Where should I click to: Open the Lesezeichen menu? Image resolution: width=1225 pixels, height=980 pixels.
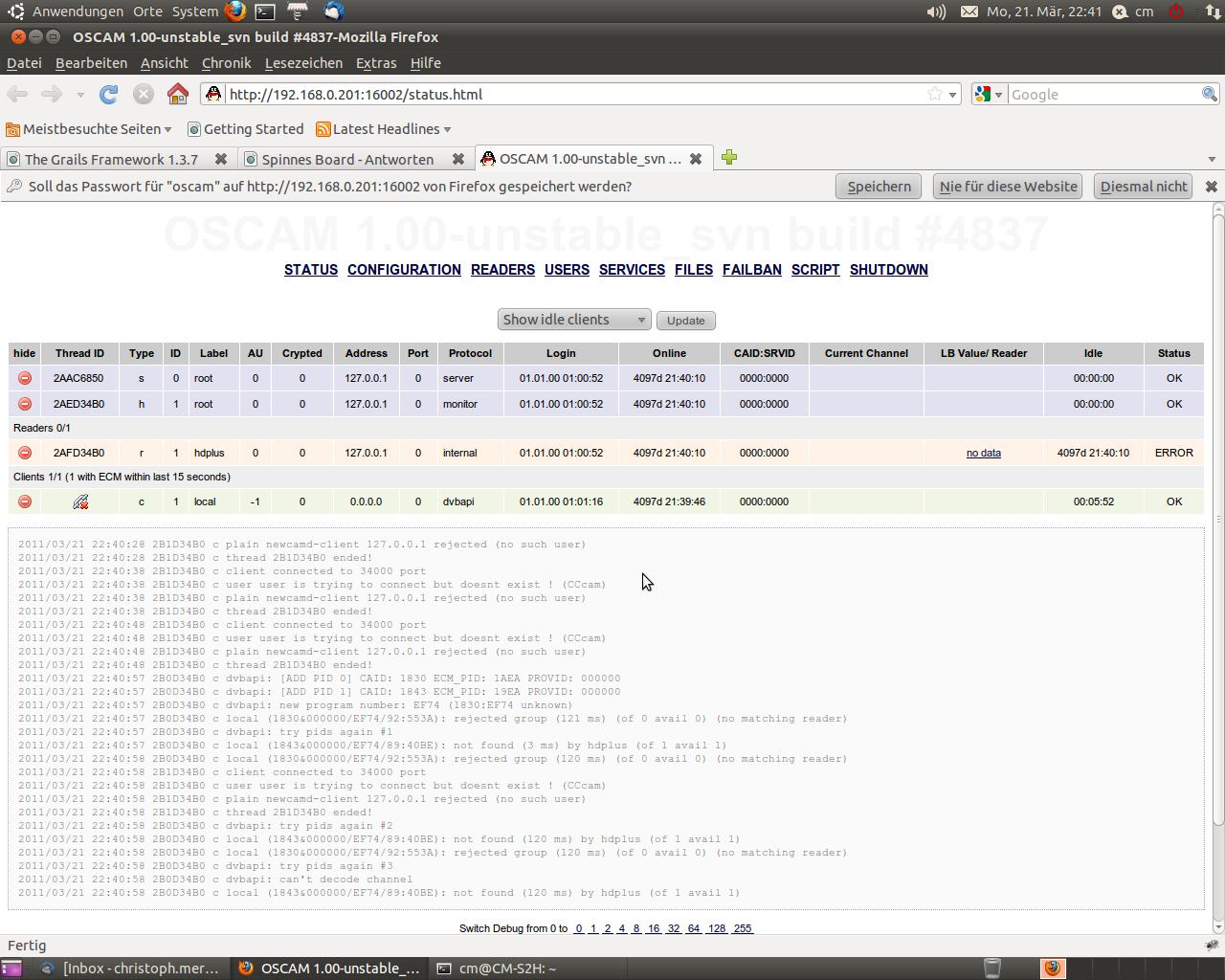click(x=303, y=63)
